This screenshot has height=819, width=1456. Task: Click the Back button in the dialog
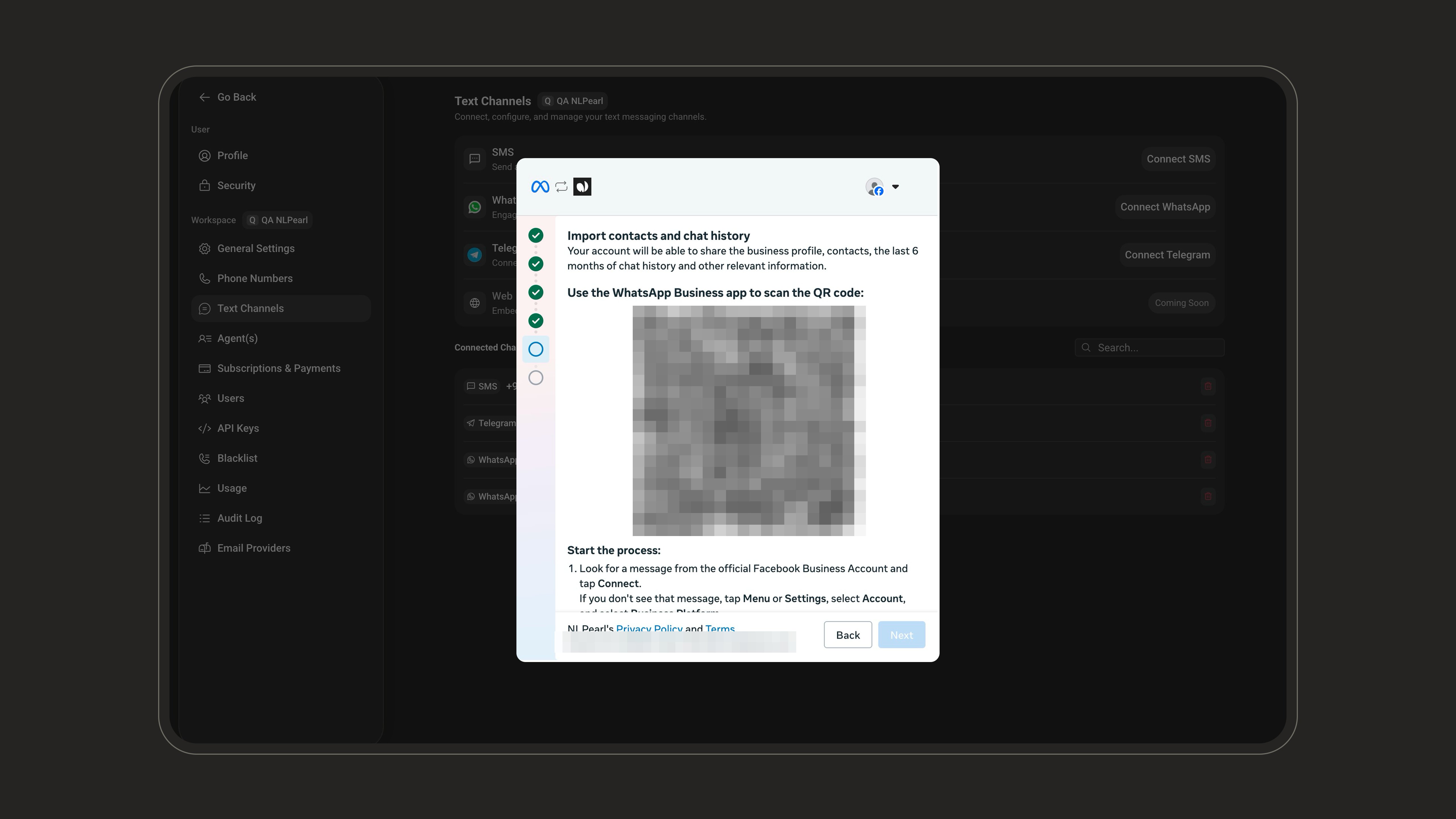847,635
